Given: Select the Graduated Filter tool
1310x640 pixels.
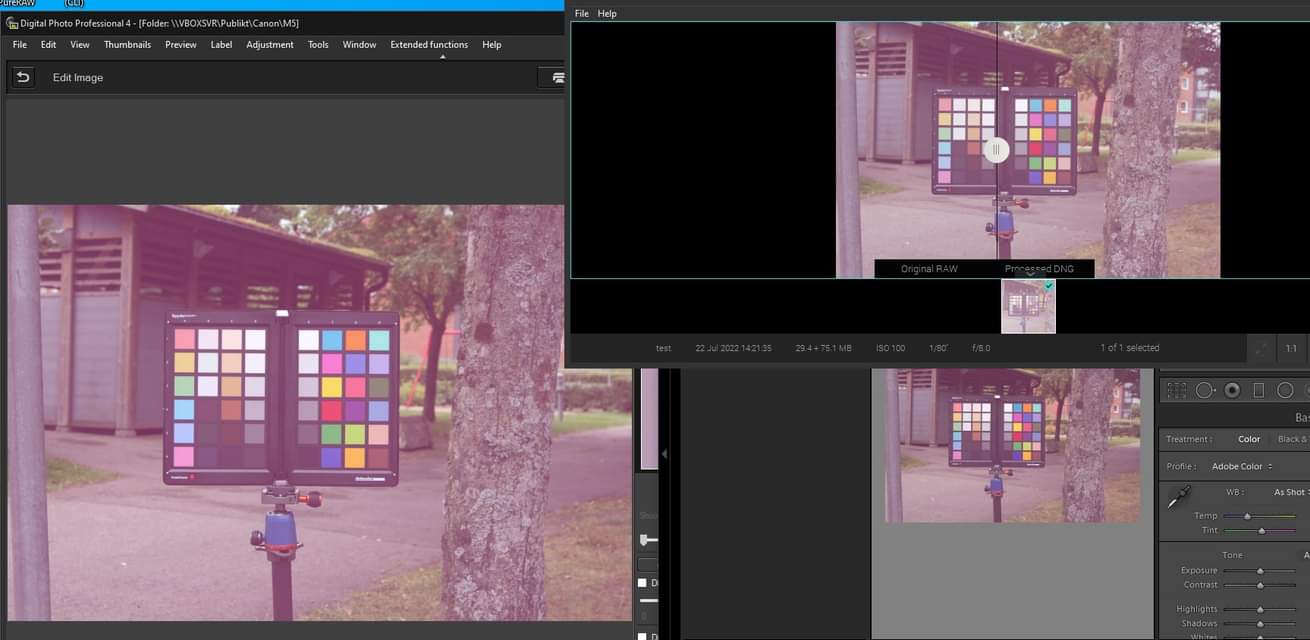Looking at the screenshot, I should pyautogui.click(x=1258, y=389).
